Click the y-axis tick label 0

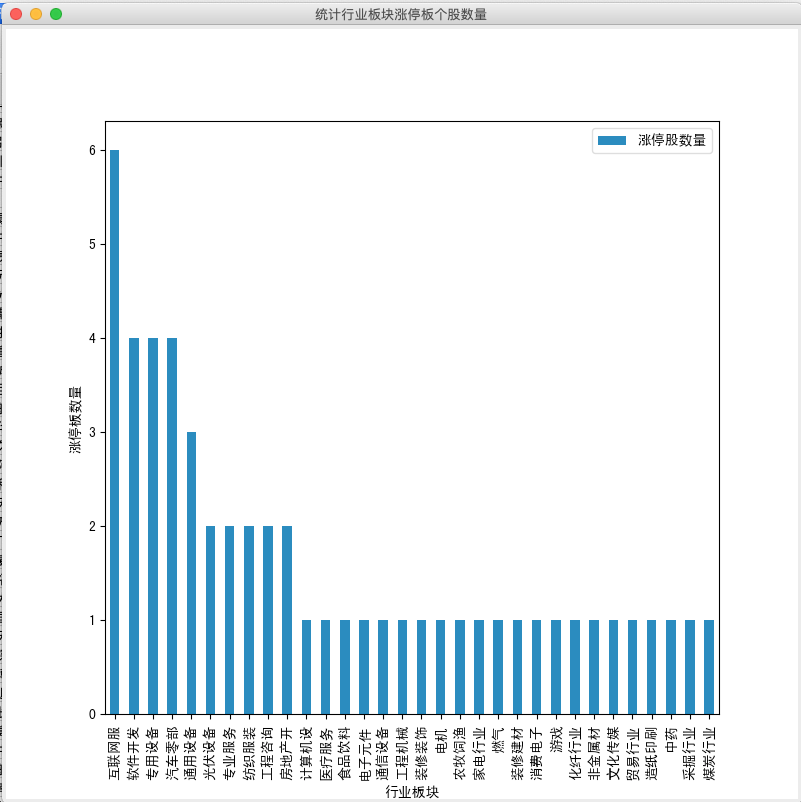click(x=92, y=714)
